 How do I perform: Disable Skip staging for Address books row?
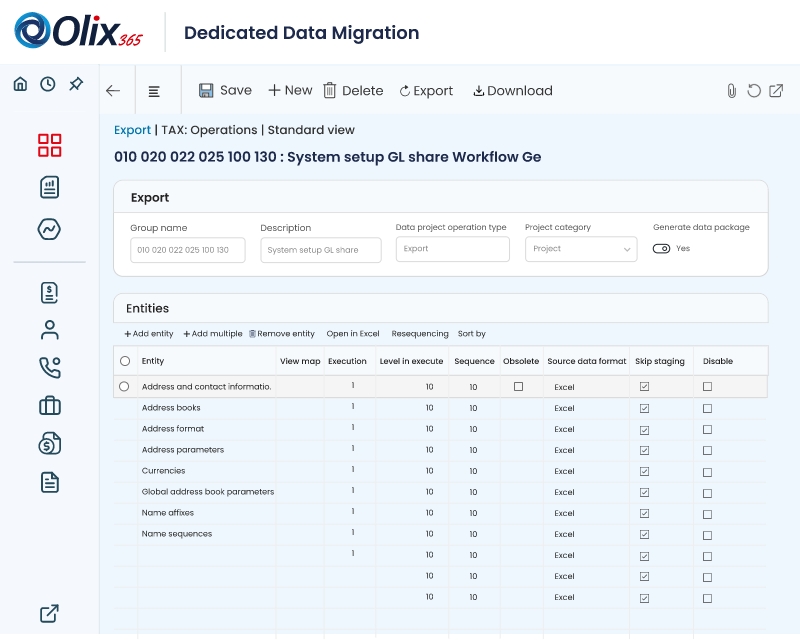[x=643, y=408]
